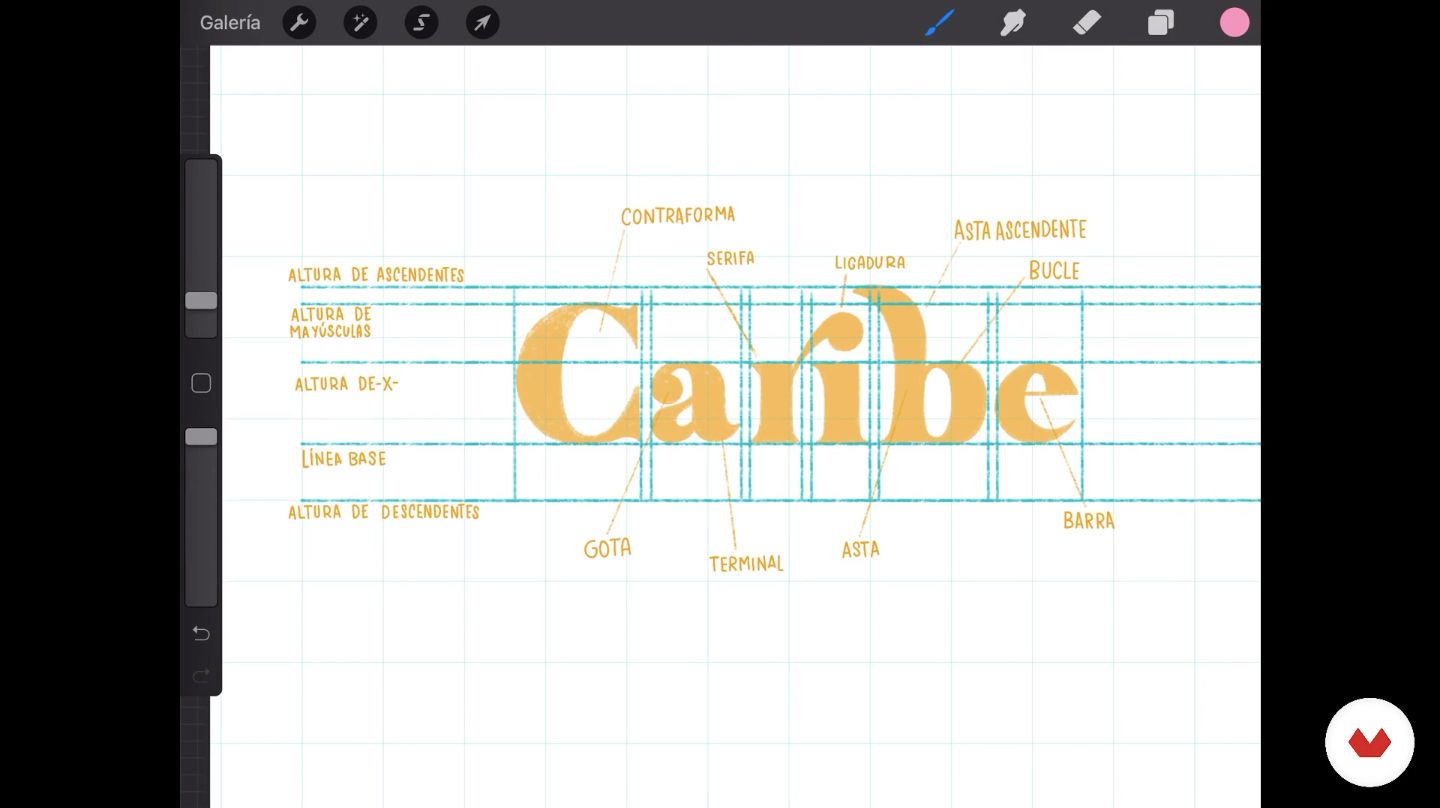Click the 'TERMINAL' label on canvas
Screen dimensions: 1440x808
pyautogui.click(x=746, y=564)
